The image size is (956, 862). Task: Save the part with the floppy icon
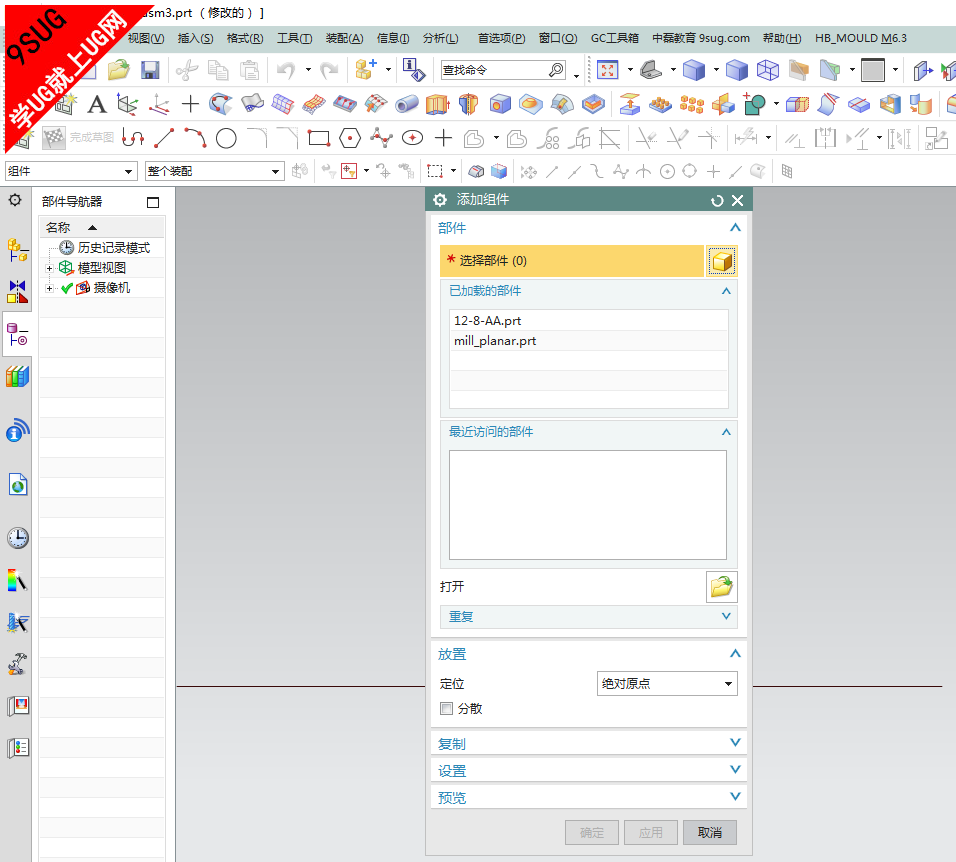pyautogui.click(x=150, y=70)
